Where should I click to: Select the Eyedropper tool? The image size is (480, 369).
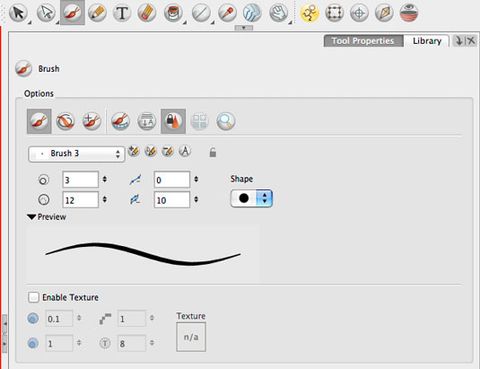pyautogui.click(x=227, y=13)
